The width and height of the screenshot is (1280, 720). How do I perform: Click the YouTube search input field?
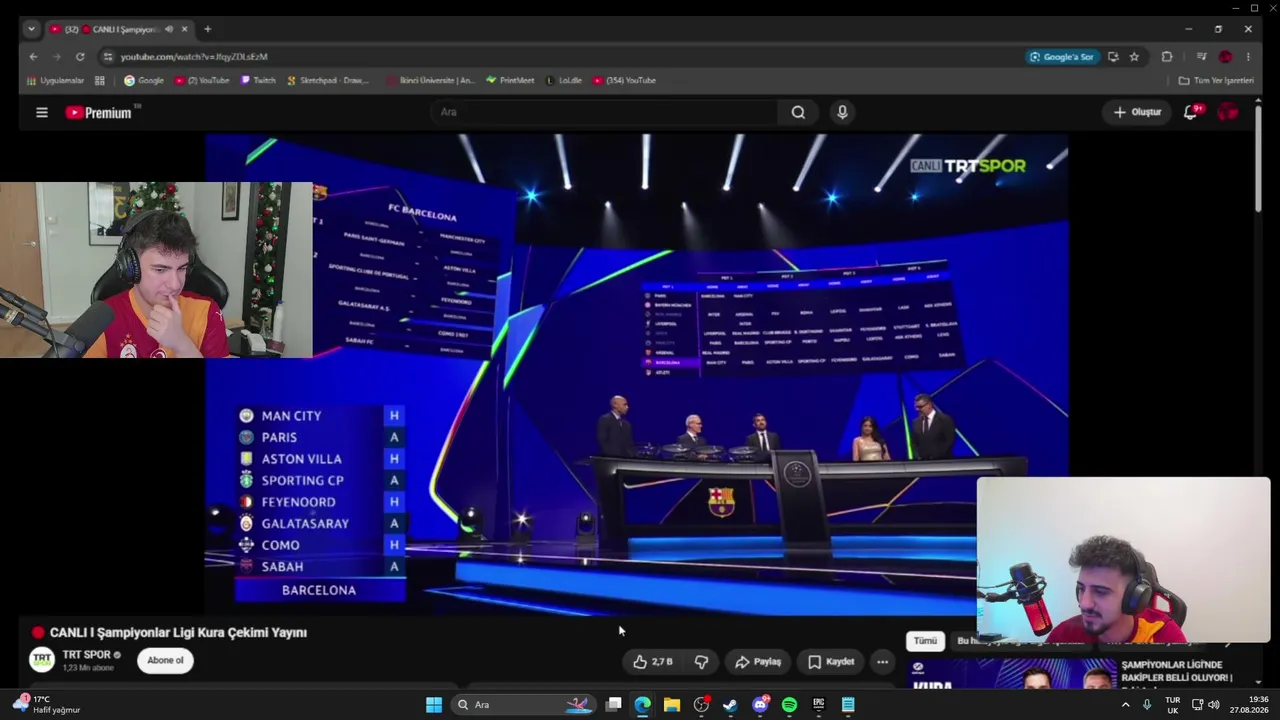605,112
